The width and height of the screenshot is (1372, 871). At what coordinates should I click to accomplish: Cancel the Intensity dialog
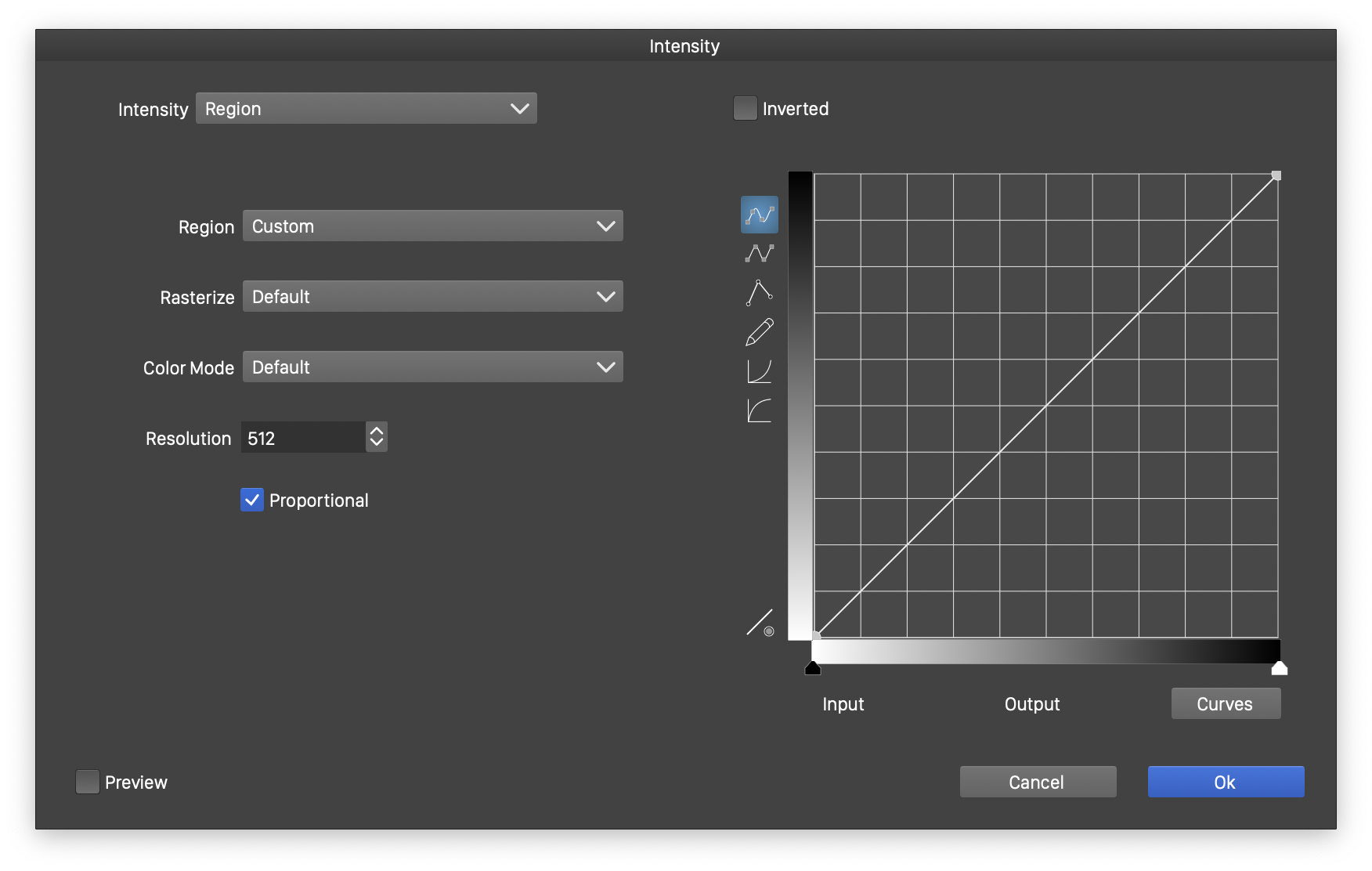tap(1037, 782)
